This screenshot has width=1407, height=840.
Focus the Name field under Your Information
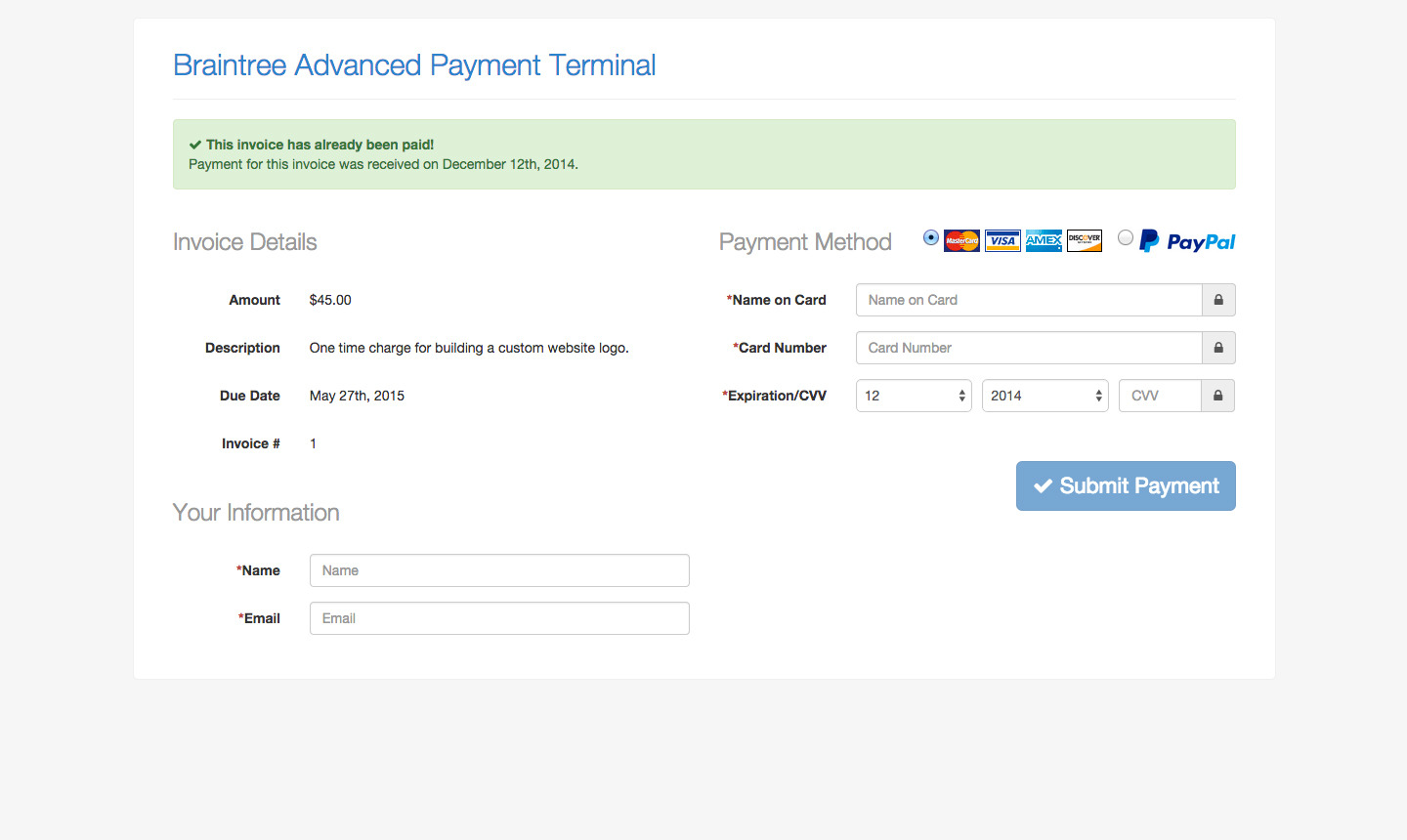499,570
